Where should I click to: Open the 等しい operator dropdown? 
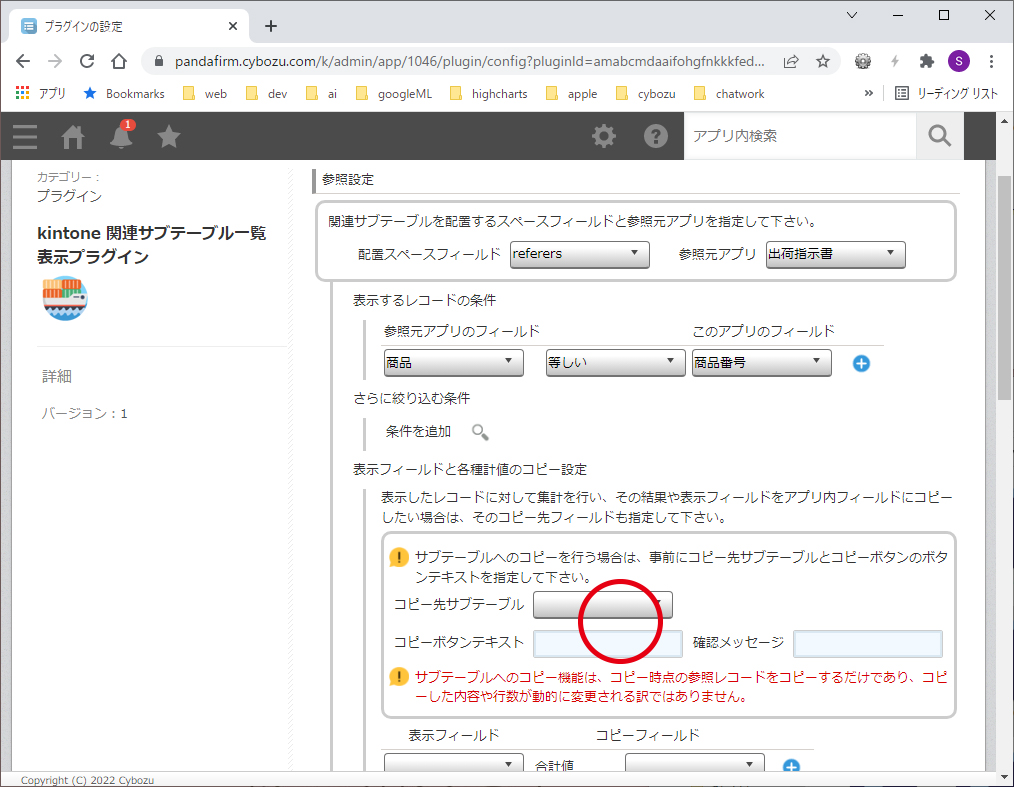615,363
